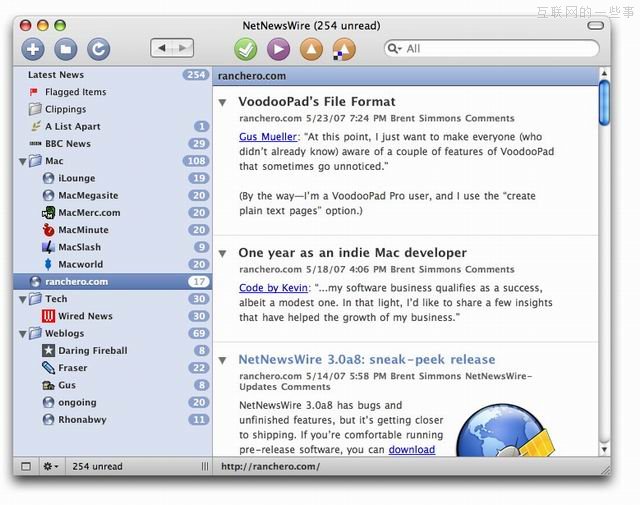Click the purple next unread arrow button

tap(279, 48)
